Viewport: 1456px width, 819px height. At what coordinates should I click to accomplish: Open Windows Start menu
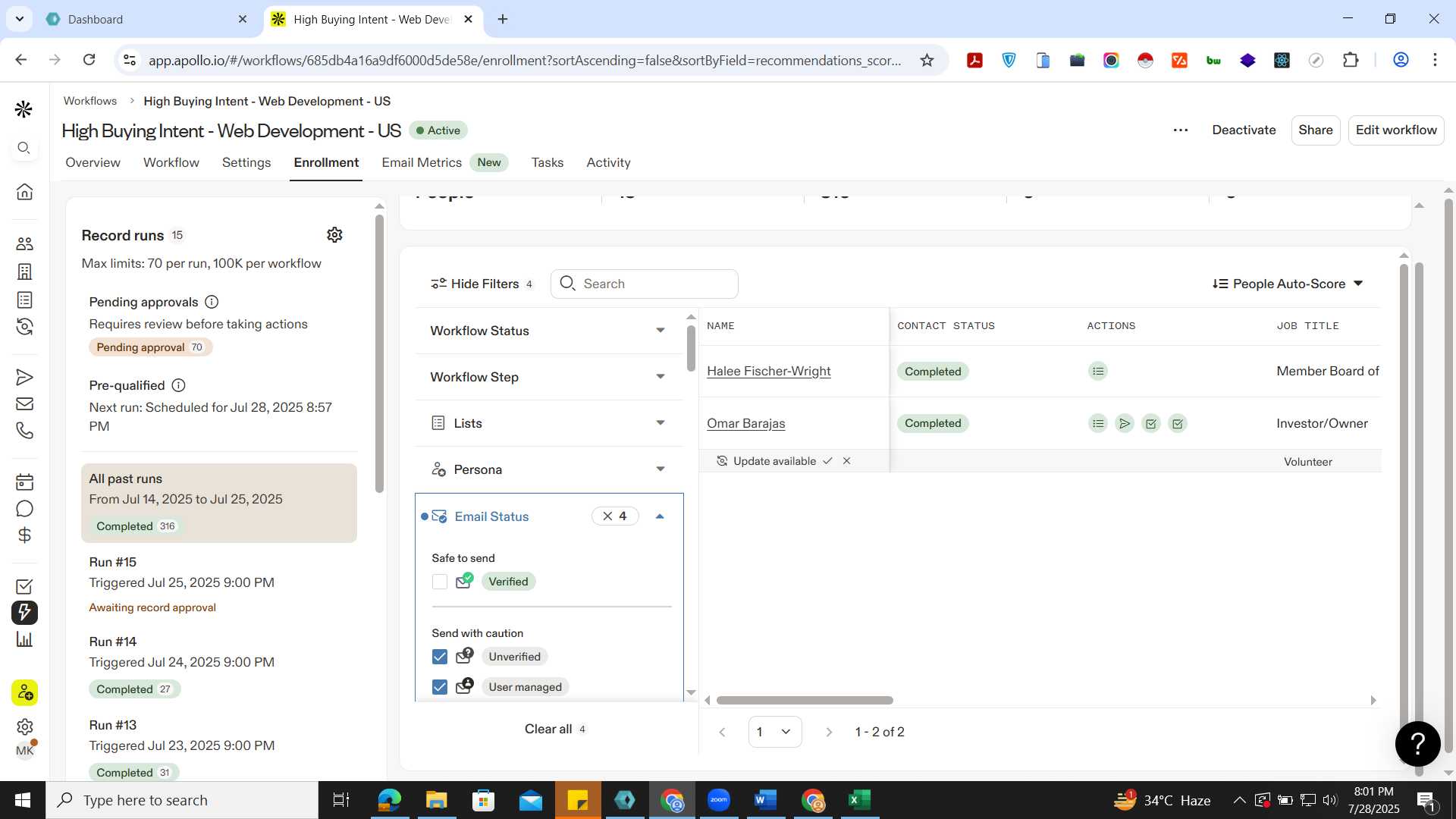coord(23,800)
